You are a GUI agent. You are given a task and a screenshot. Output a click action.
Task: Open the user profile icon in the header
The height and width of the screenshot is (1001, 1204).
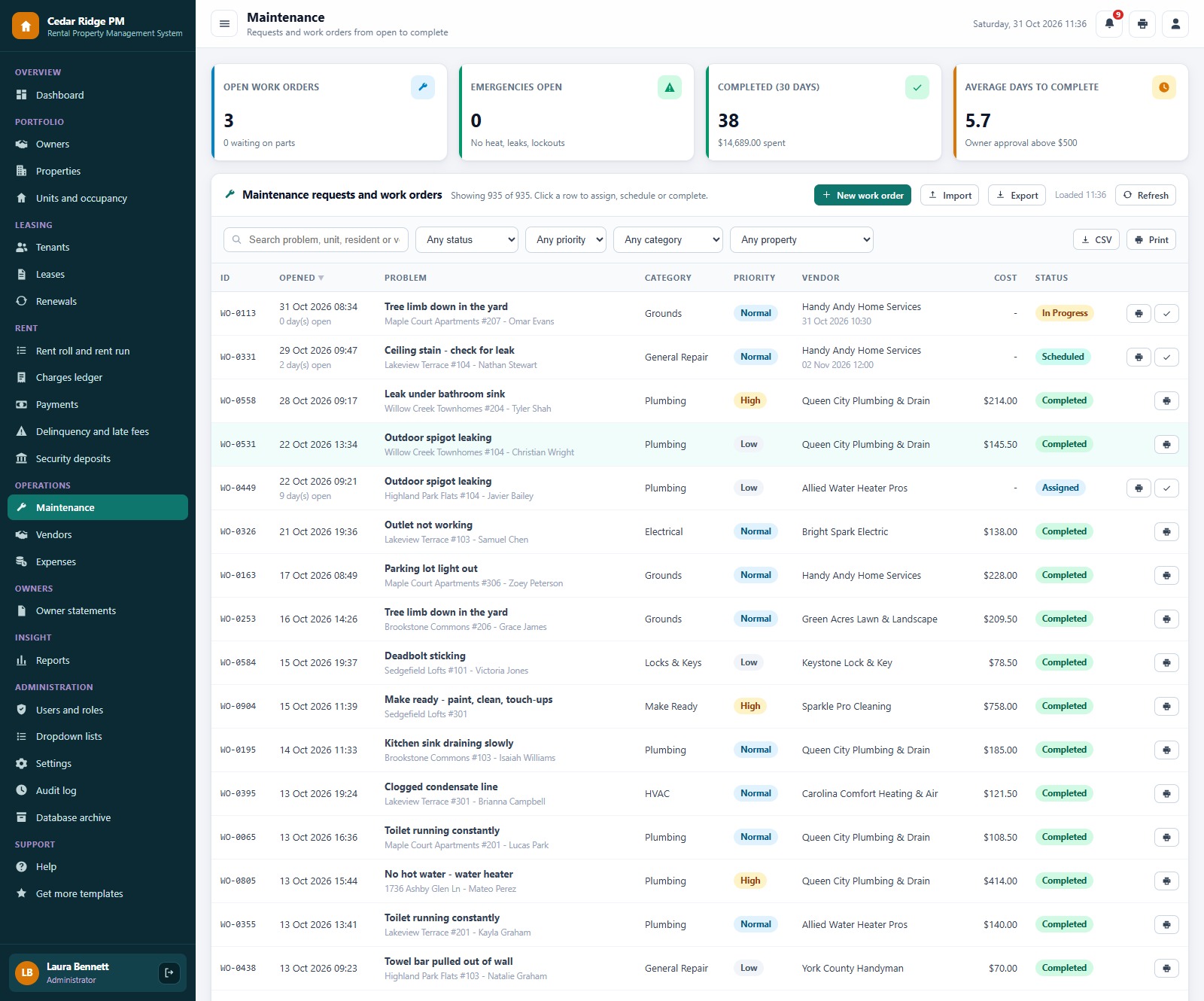point(1175,24)
